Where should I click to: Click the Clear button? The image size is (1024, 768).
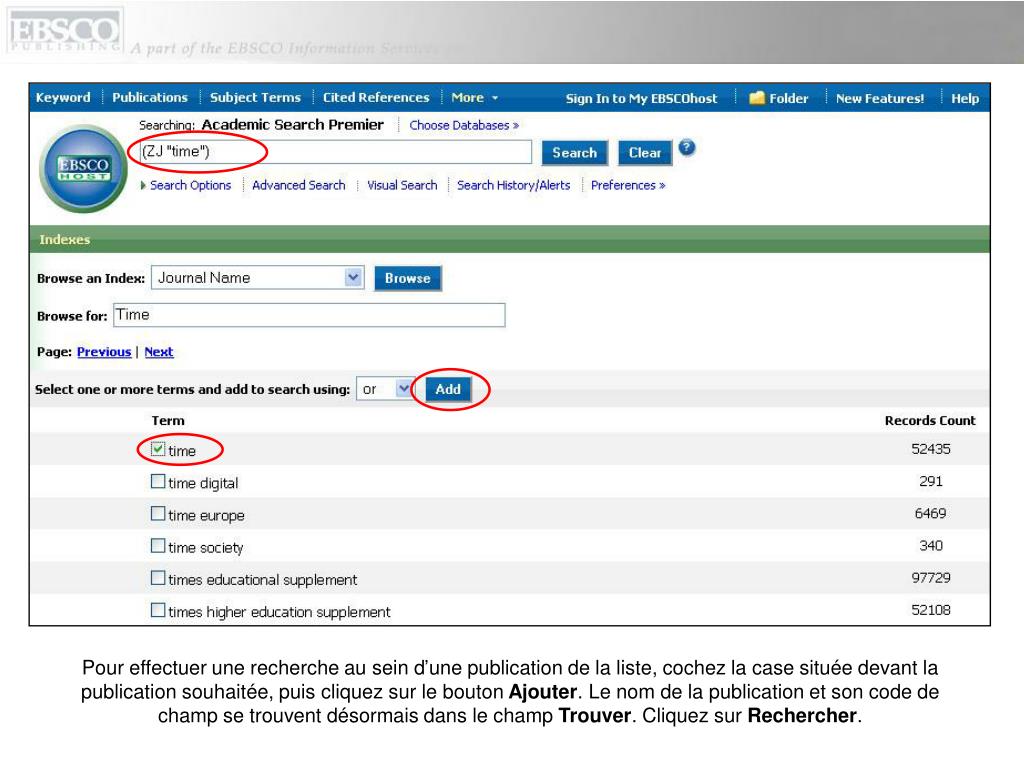(645, 153)
